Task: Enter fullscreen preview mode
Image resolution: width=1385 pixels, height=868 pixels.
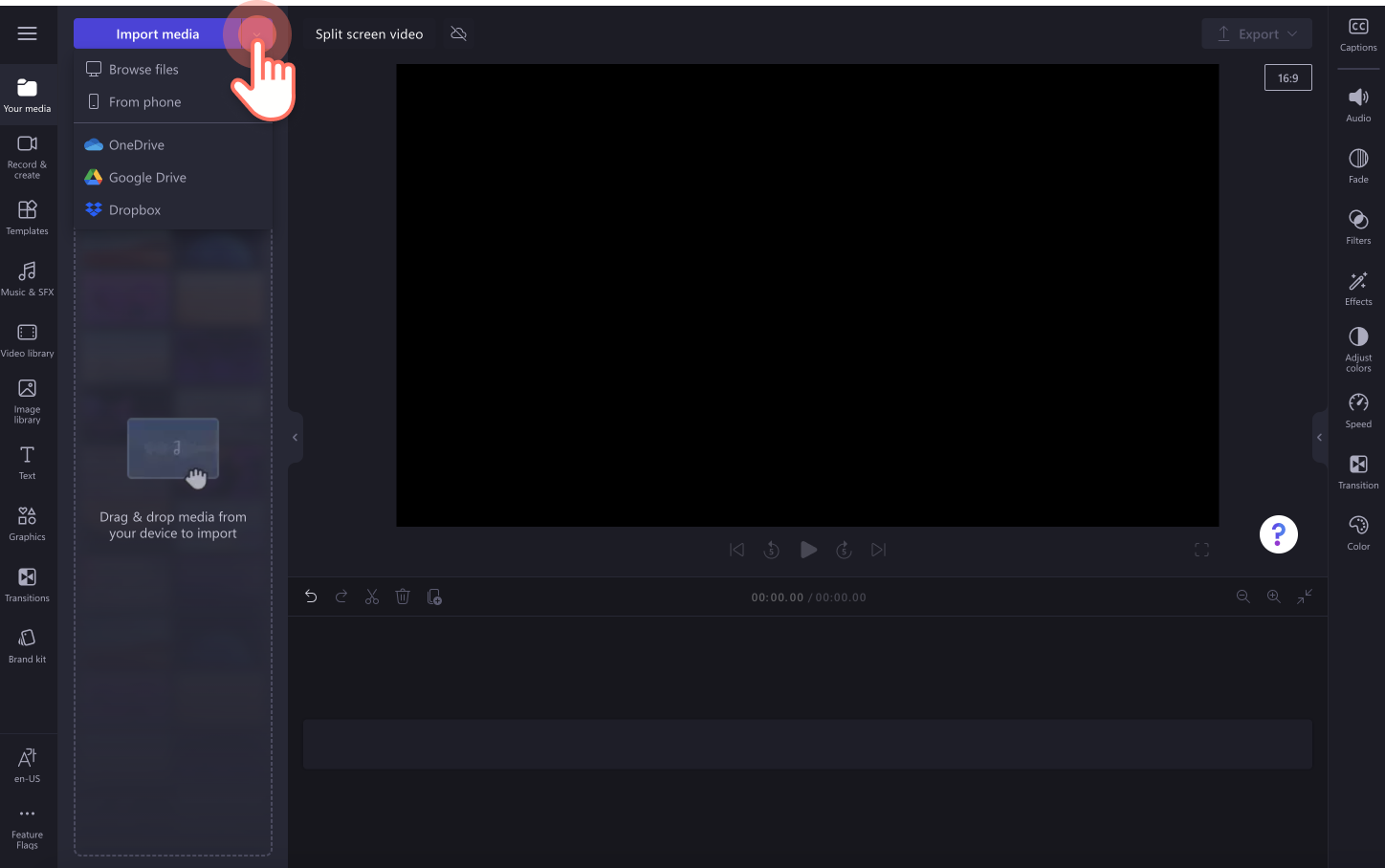Action: 1201,549
